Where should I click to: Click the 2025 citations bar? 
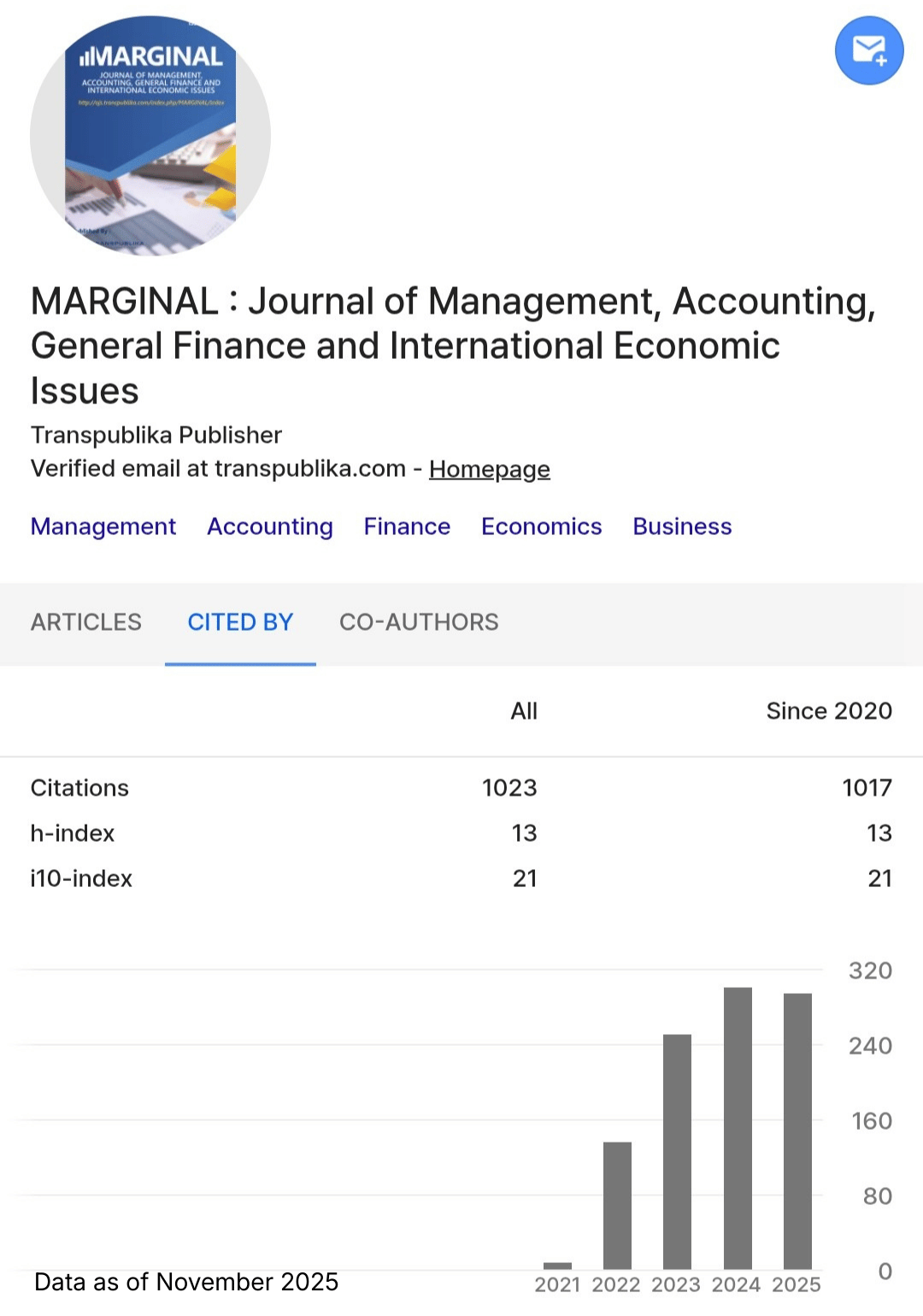[797, 1131]
